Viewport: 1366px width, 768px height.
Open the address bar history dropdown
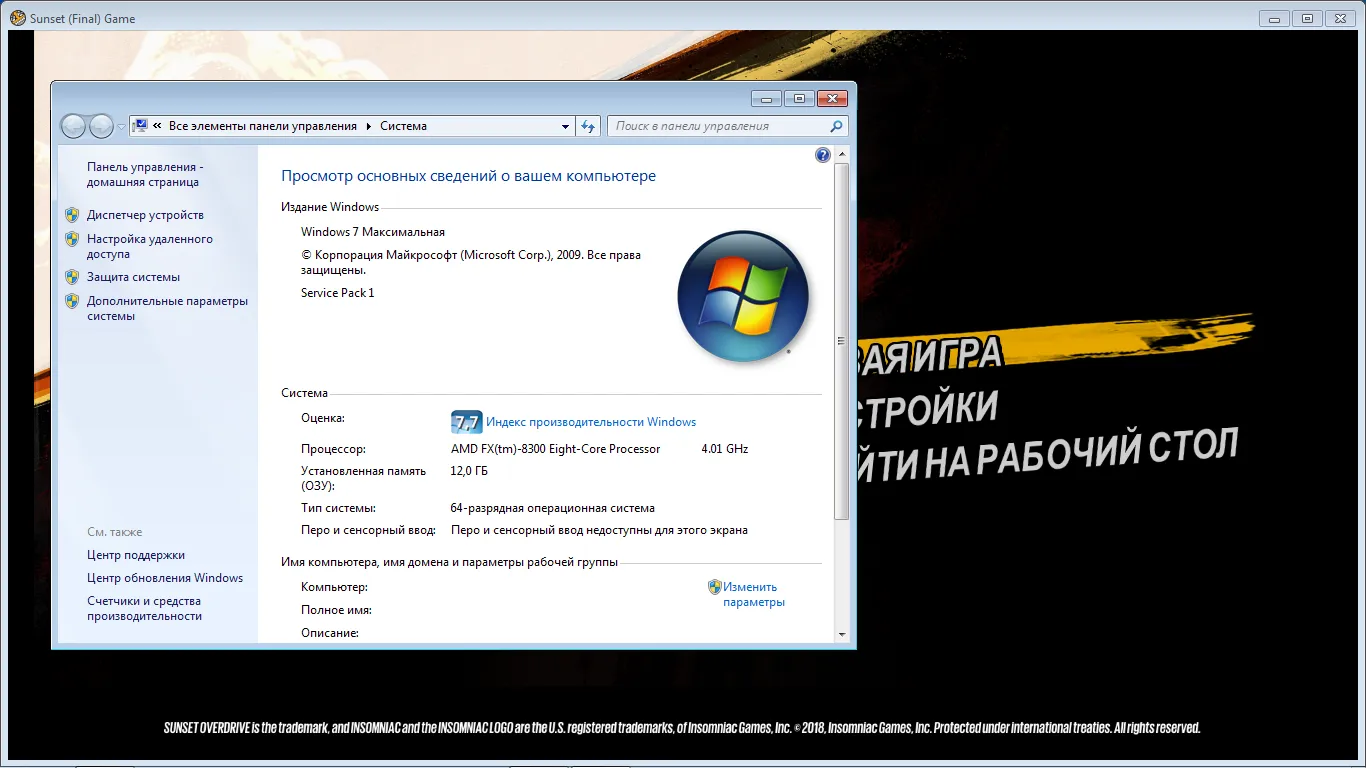(566, 126)
